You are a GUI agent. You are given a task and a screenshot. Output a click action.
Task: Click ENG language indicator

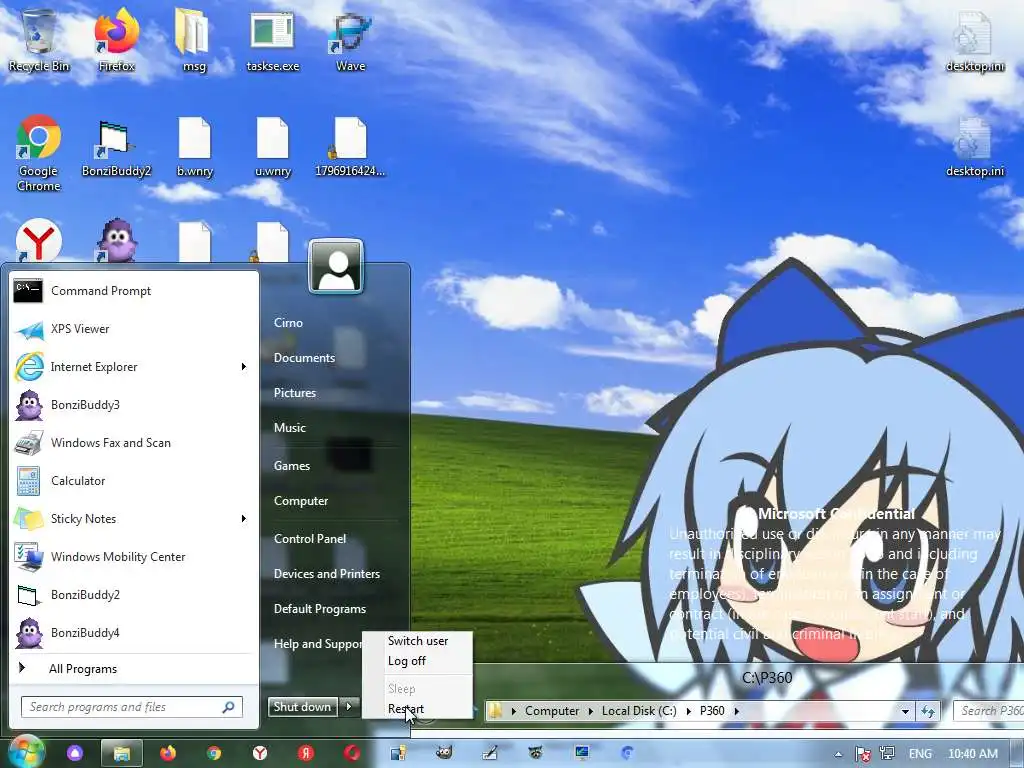(x=920, y=754)
